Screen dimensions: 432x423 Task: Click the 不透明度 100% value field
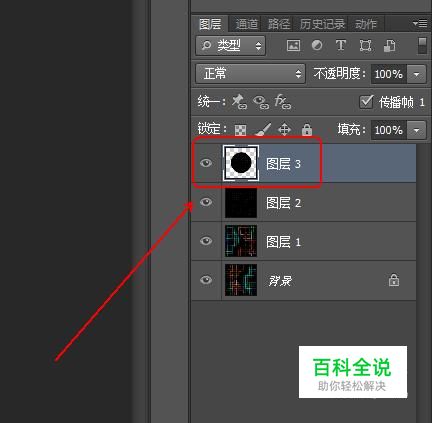pyautogui.click(x=389, y=74)
